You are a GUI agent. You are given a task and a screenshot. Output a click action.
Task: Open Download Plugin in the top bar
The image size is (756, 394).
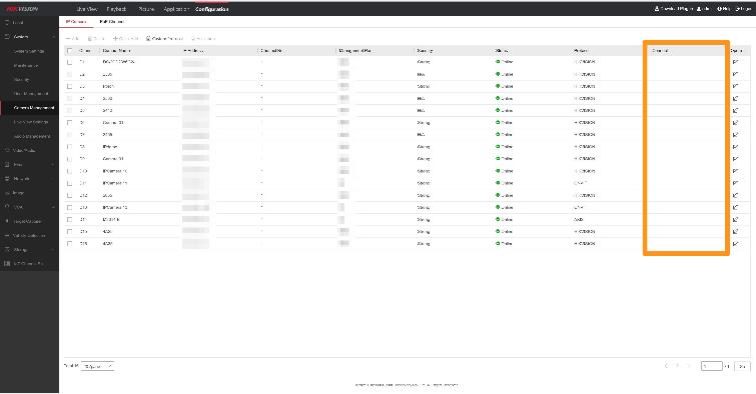point(673,9)
